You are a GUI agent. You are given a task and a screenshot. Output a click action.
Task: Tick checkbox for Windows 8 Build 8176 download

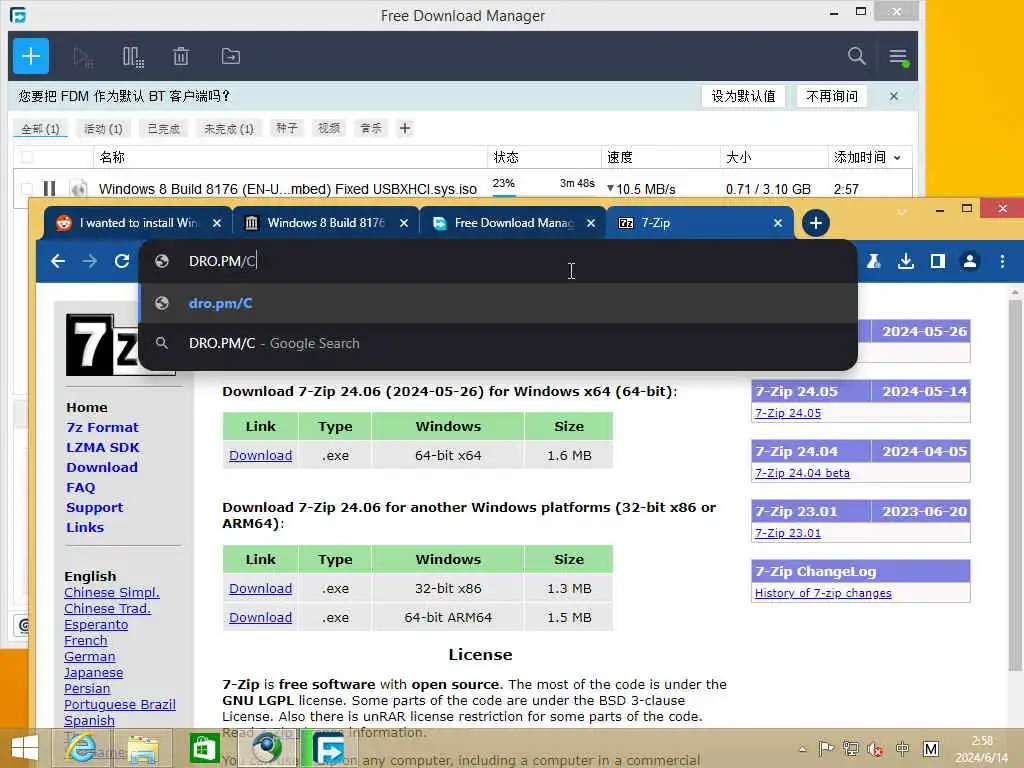click(27, 189)
